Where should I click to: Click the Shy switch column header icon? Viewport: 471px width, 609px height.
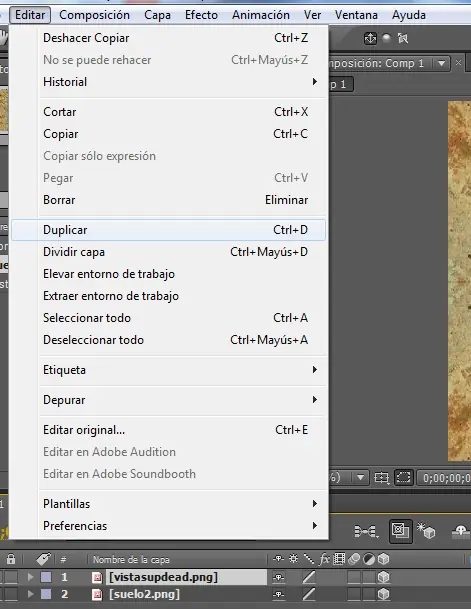(278, 559)
